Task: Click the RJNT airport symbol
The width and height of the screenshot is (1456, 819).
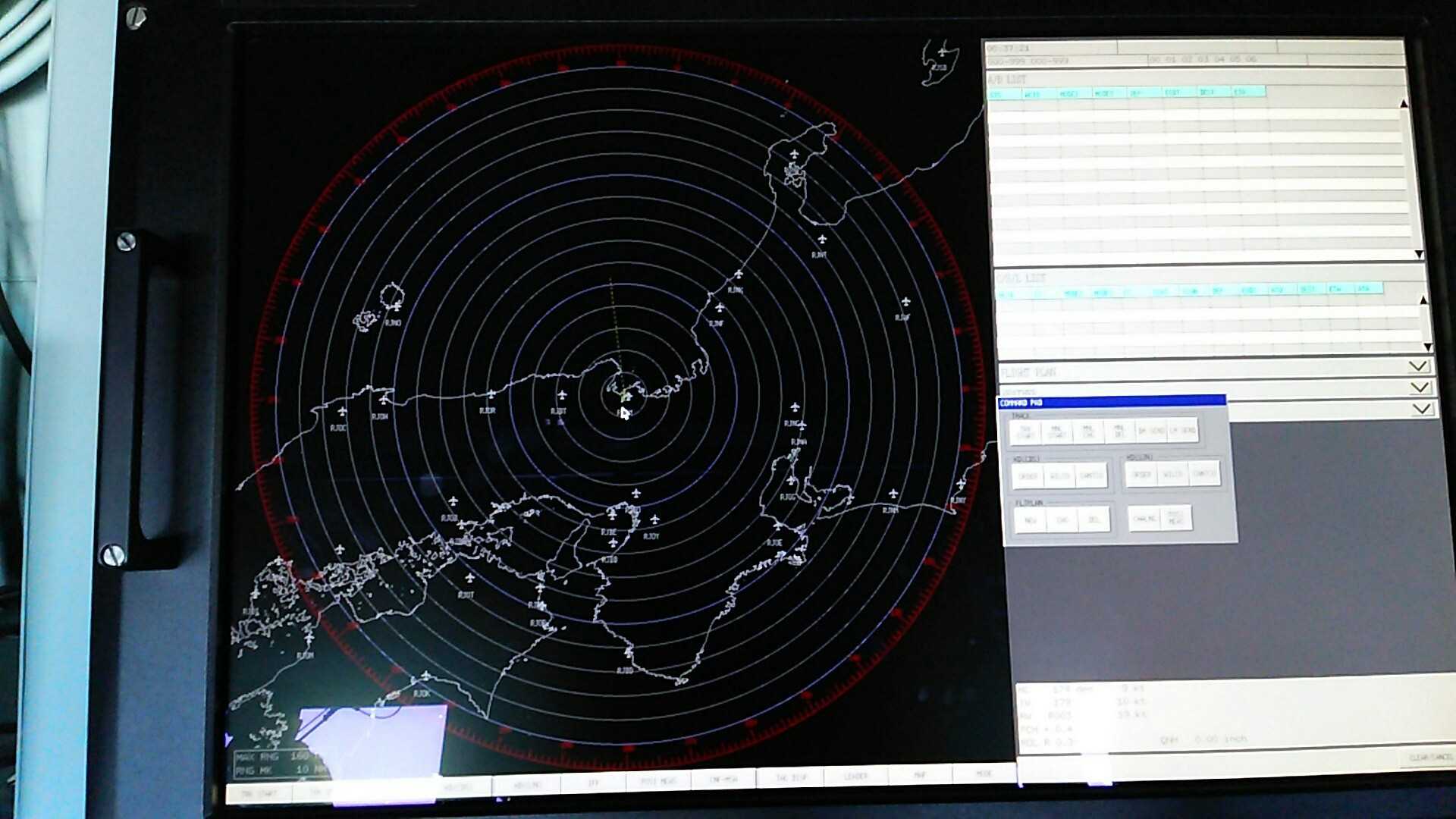Action: [821, 240]
